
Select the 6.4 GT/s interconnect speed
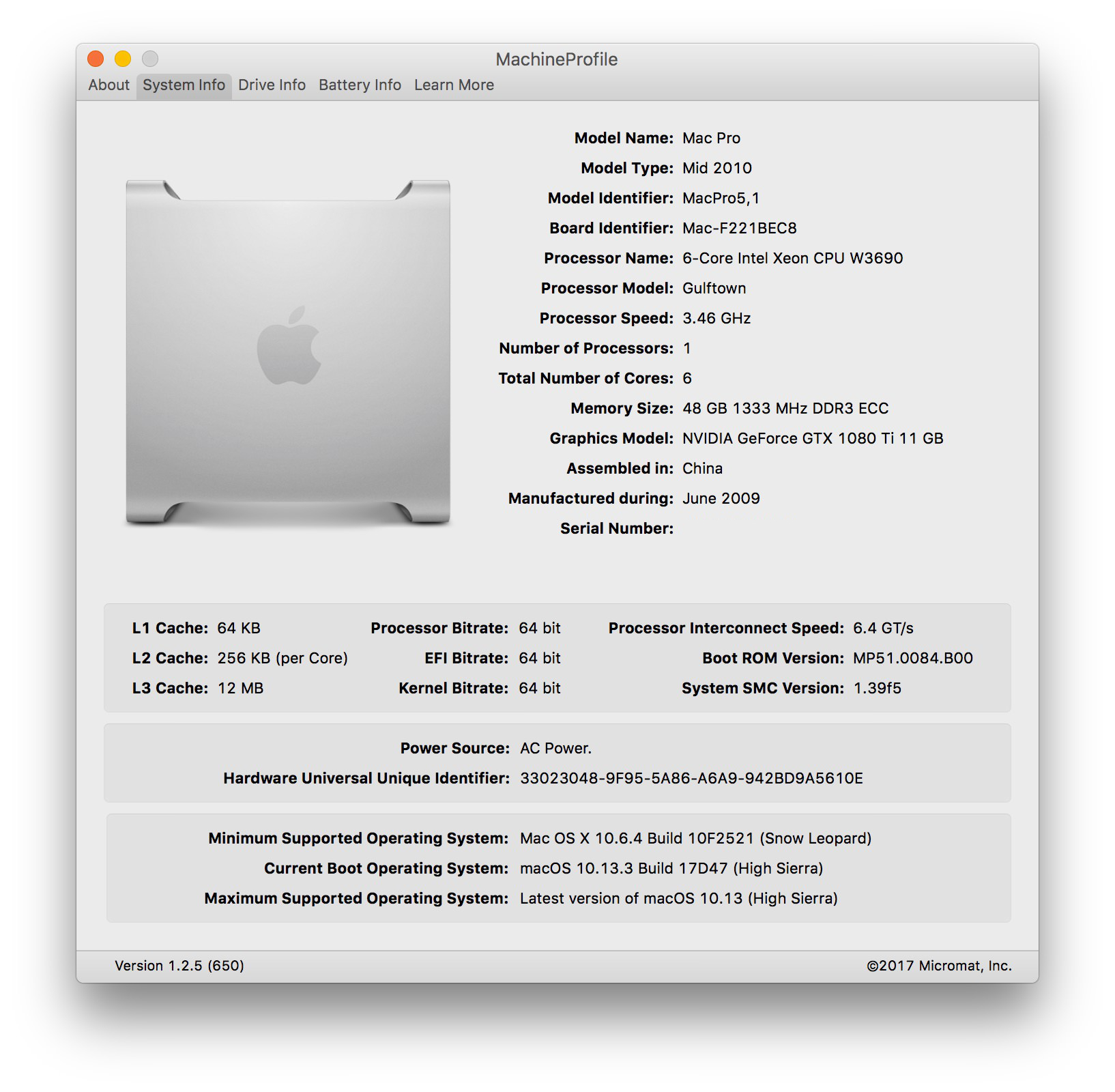pyautogui.click(x=883, y=628)
